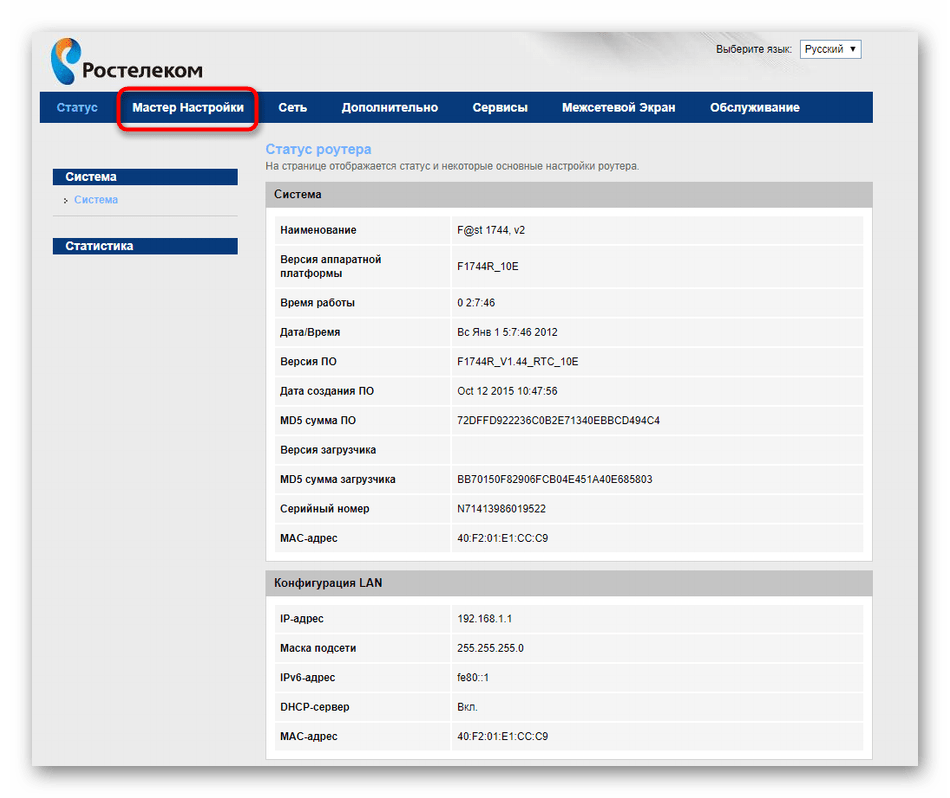Select the Сервисы menu item
The width and height of the screenshot is (950, 798).
tap(500, 108)
